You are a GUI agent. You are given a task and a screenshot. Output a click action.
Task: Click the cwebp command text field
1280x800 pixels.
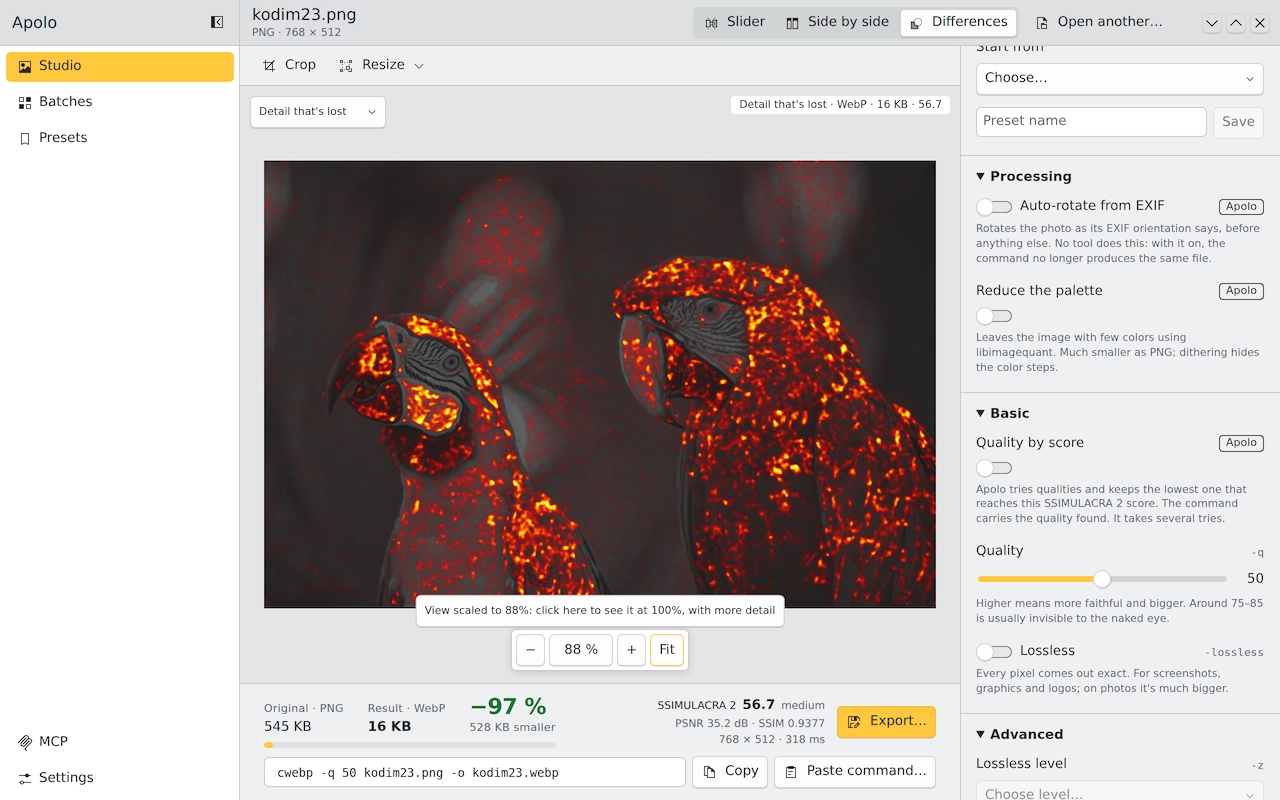coord(475,772)
